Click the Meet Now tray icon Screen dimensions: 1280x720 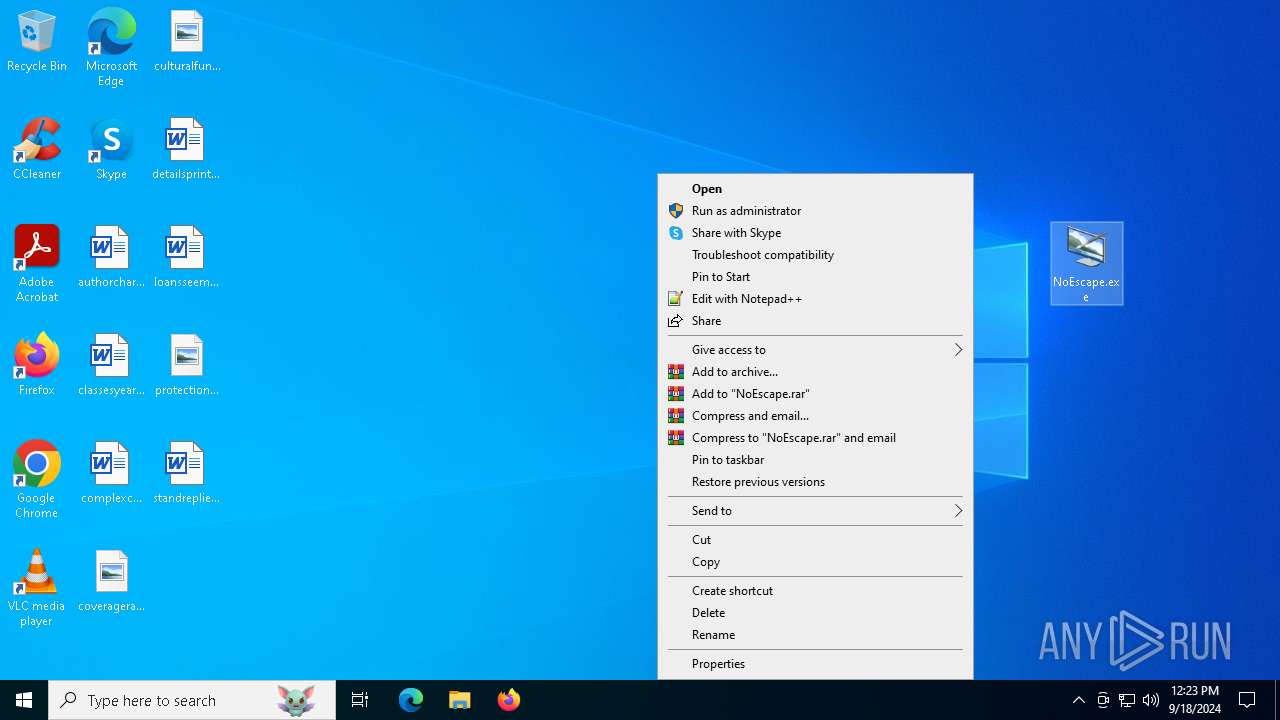point(1103,700)
